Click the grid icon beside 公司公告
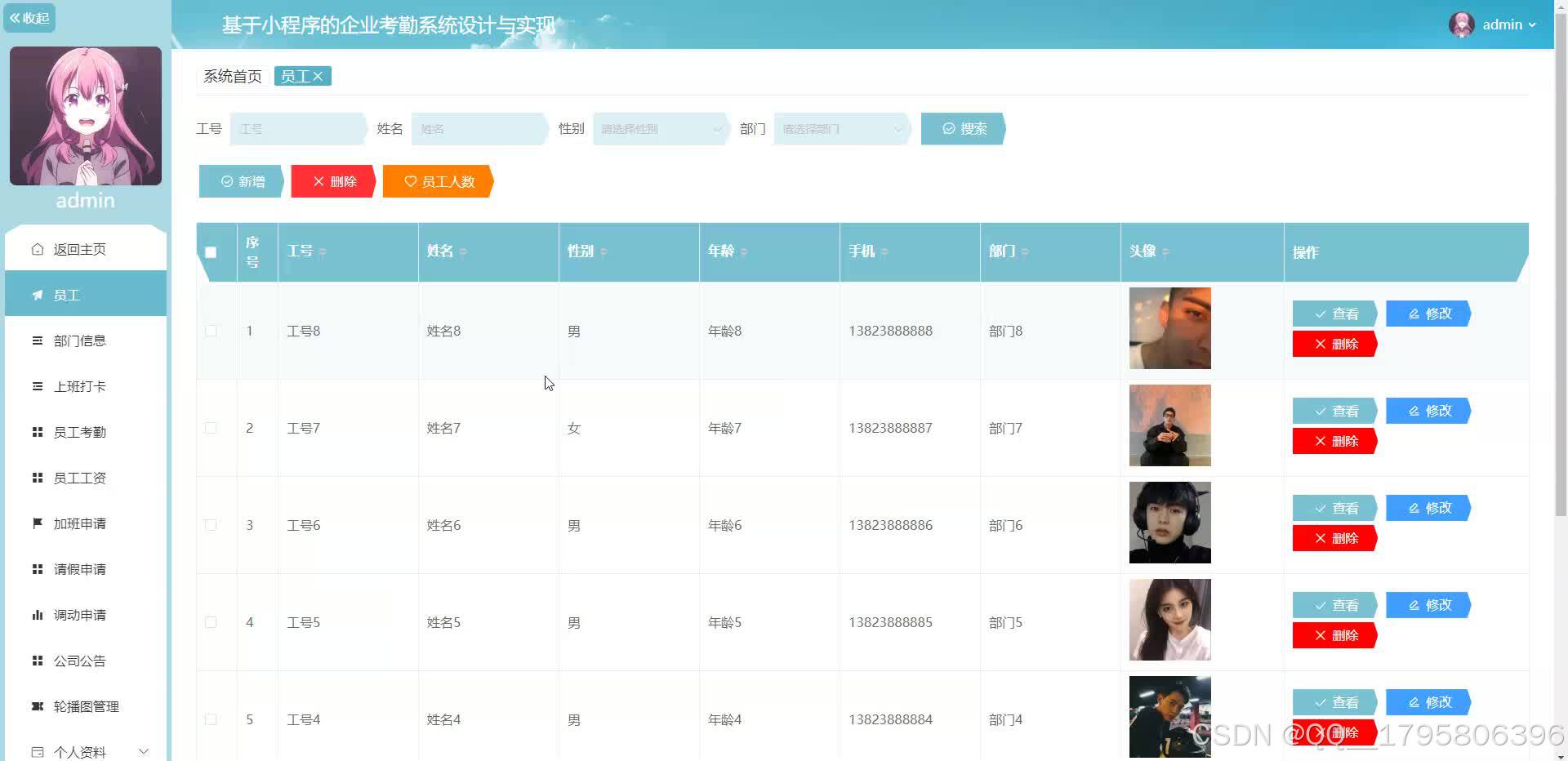The width and height of the screenshot is (1568, 761). tap(38, 661)
